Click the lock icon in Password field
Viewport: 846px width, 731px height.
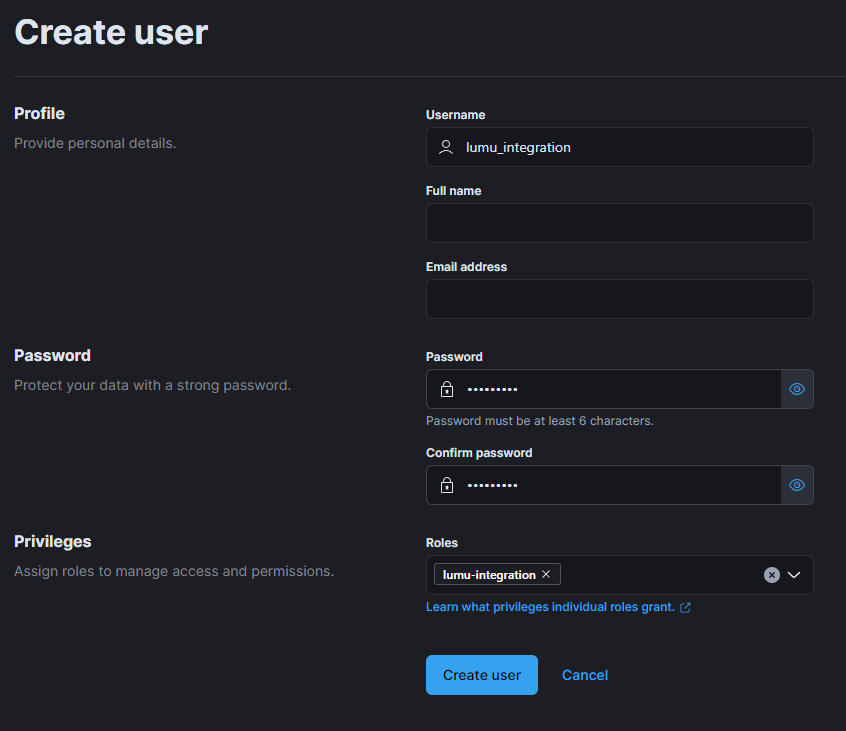pos(447,389)
